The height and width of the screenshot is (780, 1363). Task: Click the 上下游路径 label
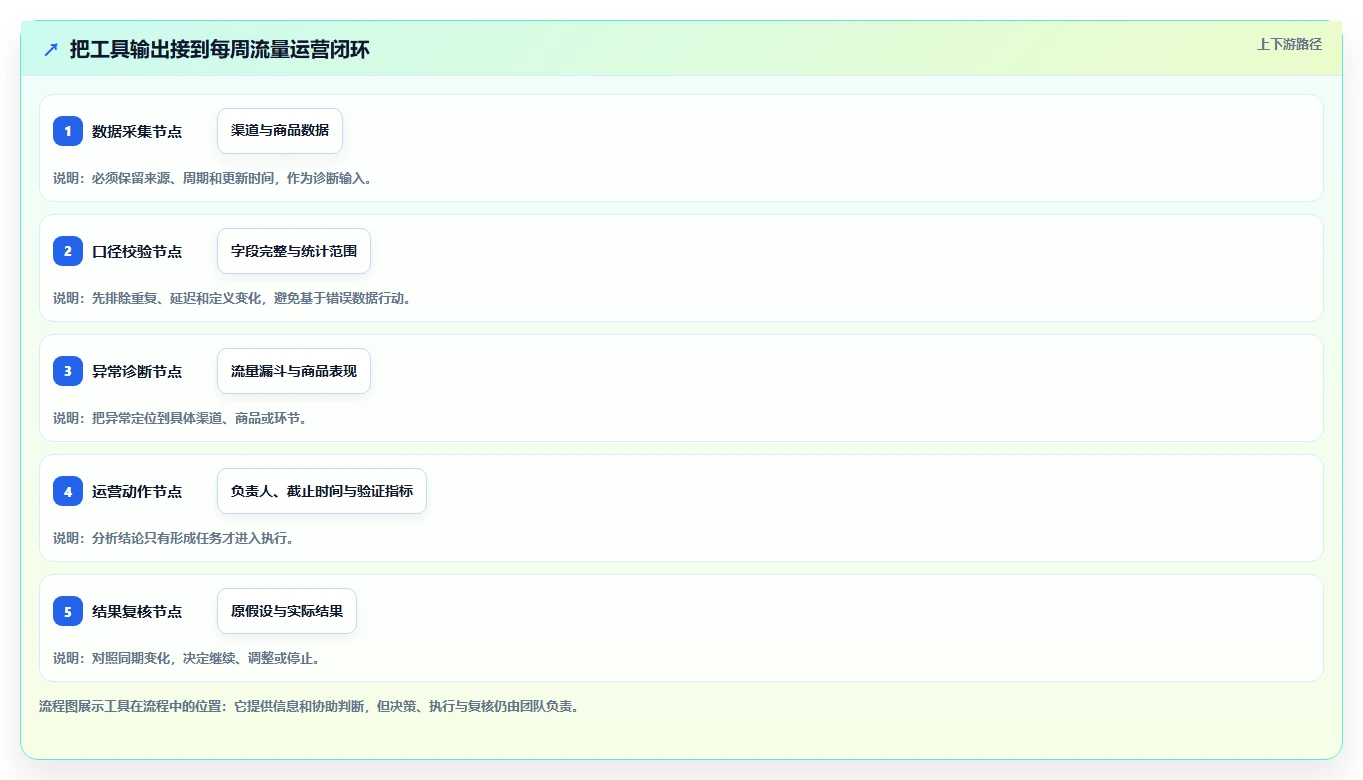tap(1289, 44)
